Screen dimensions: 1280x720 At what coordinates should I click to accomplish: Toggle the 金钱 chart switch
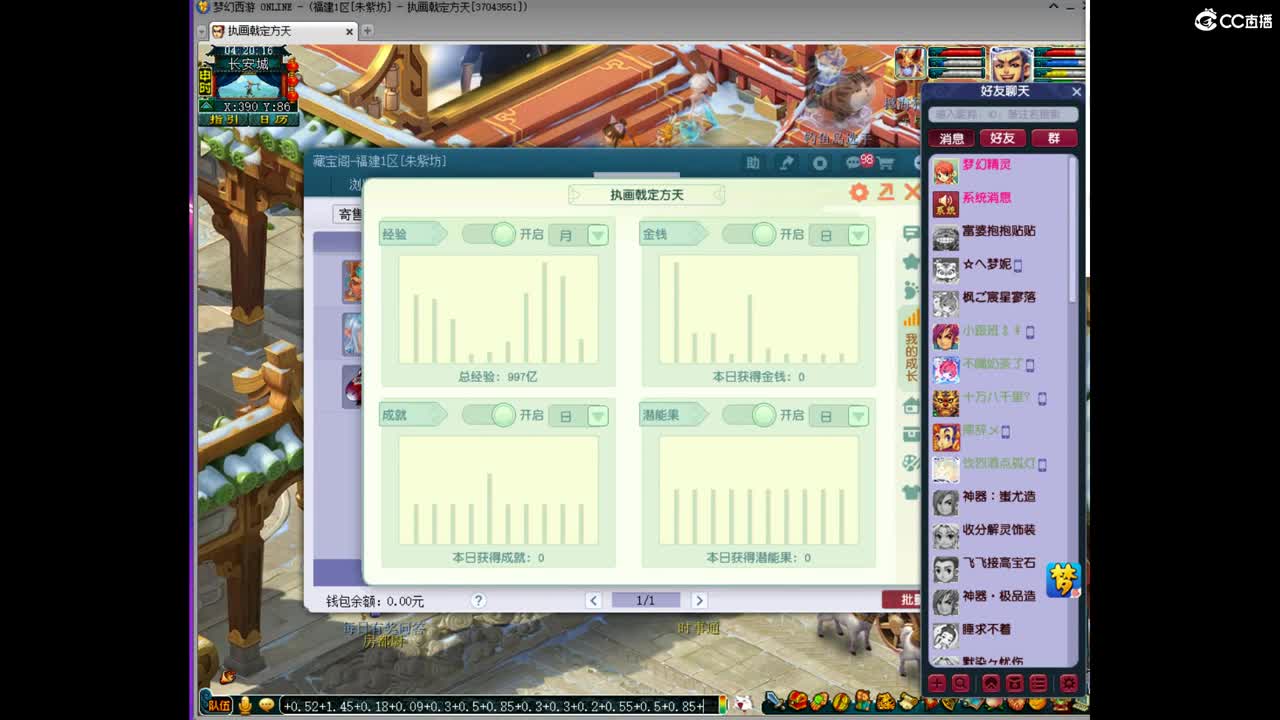coord(750,234)
